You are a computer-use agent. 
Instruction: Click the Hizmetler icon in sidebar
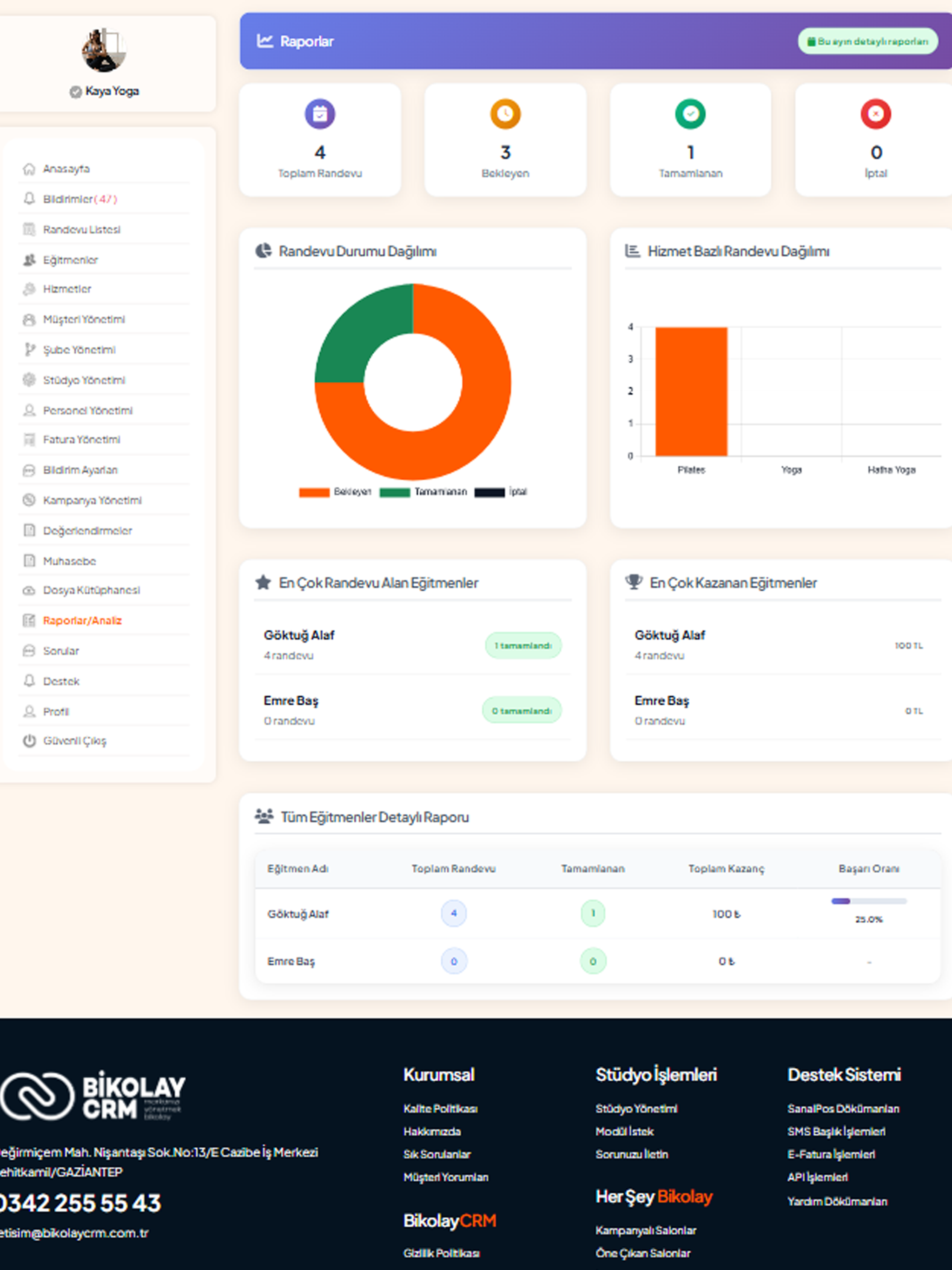pyautogui.click(x=29, y=289)
